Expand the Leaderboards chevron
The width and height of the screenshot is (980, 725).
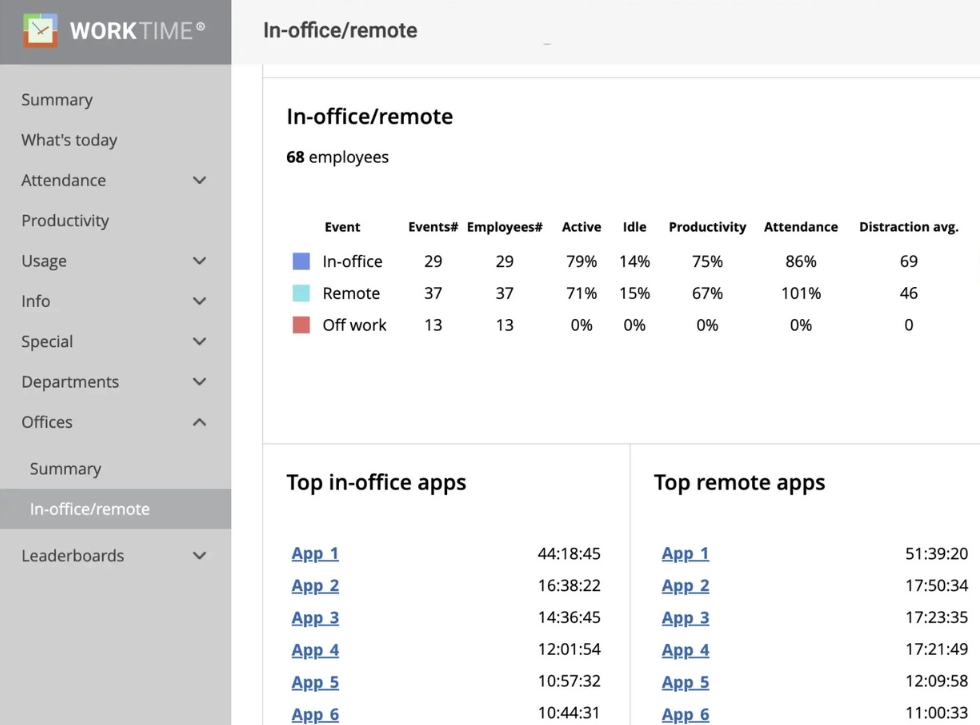[199, 556]
